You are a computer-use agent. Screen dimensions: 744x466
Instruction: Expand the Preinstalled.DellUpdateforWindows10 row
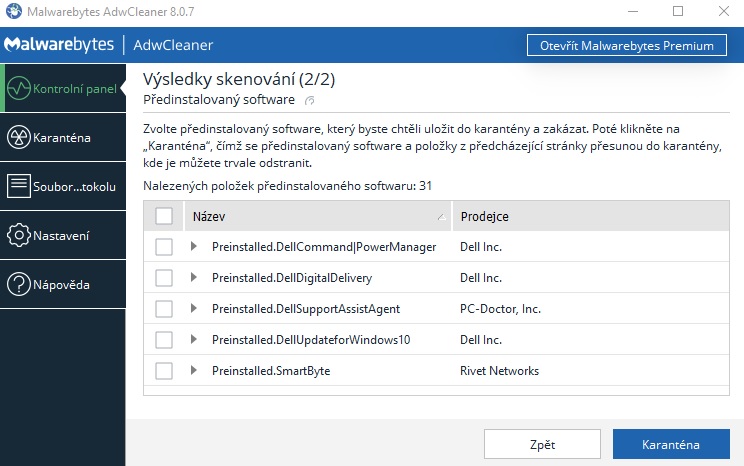(194, 339)
